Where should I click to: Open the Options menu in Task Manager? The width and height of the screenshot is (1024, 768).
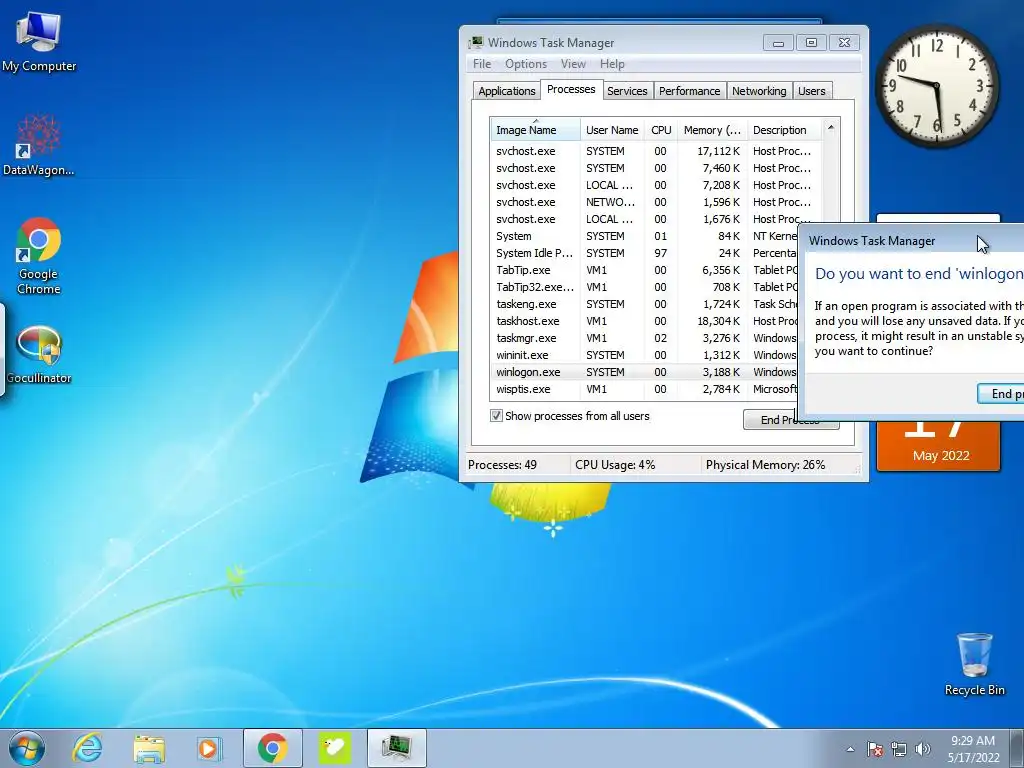[x=526, y=64]
